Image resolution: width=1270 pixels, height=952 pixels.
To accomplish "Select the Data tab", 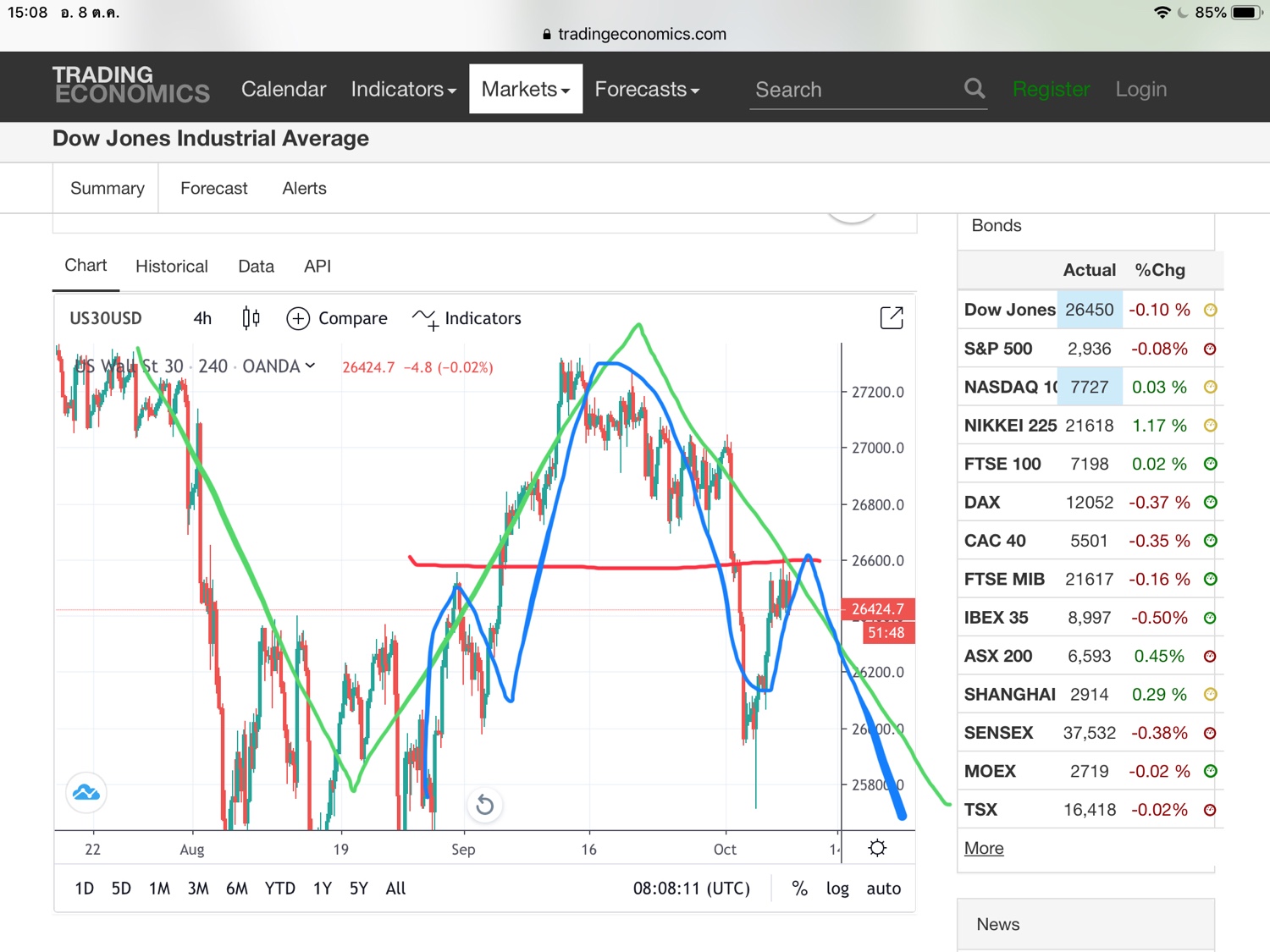I will [x=257, y=267].
